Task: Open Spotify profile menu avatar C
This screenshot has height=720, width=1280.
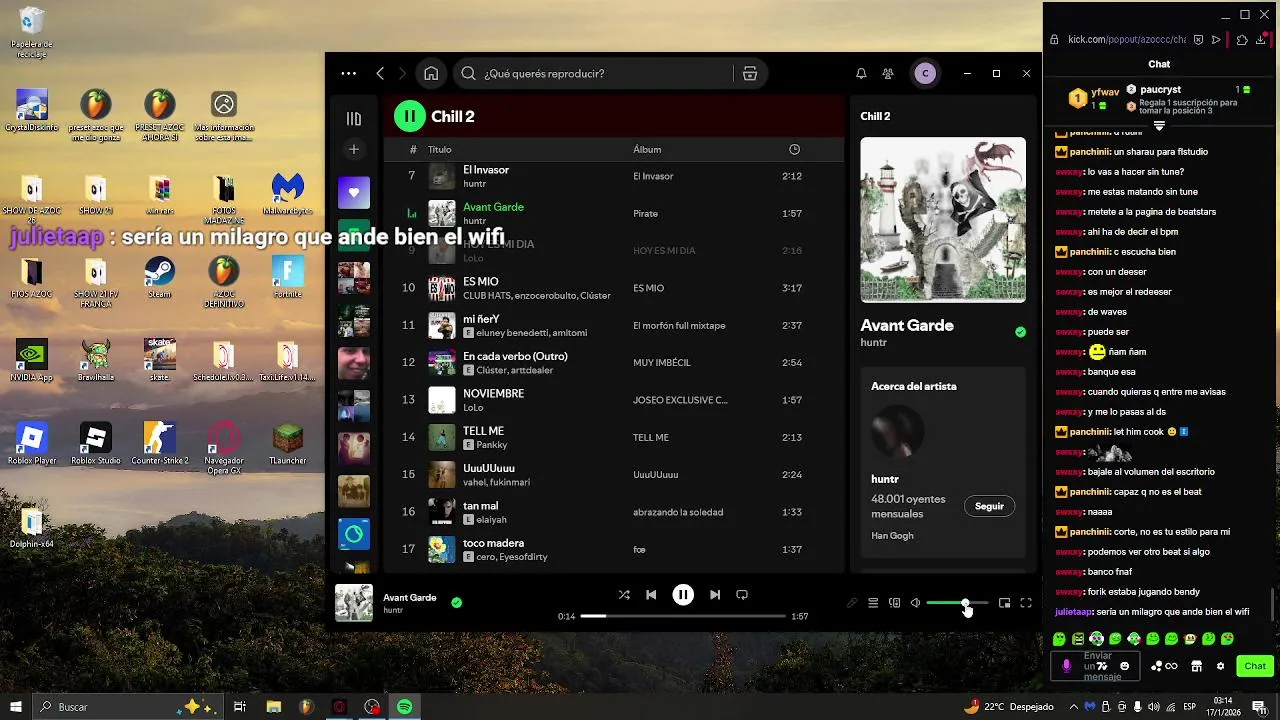Action: (x=925, y=73)
